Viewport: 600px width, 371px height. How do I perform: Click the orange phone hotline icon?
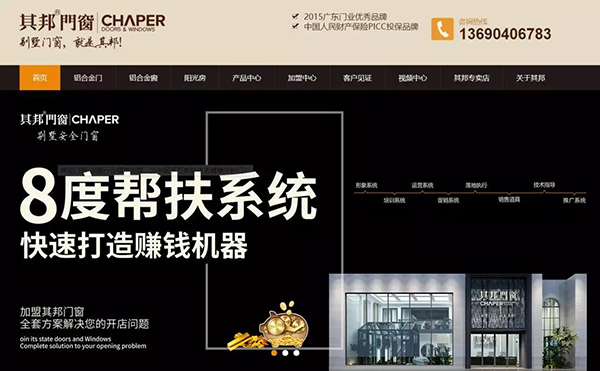point(442,29)
